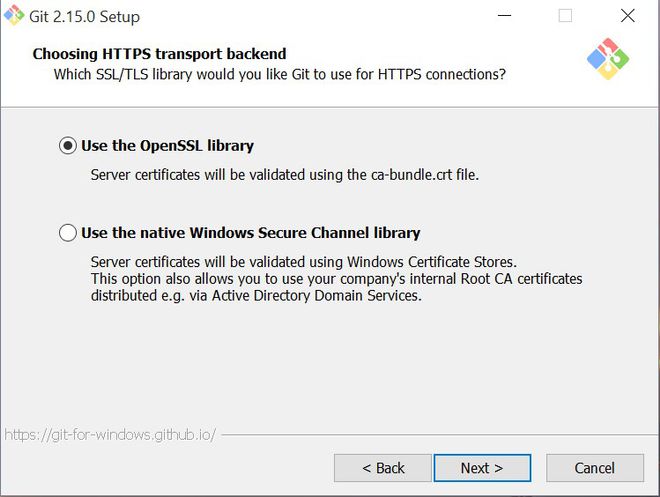Click the Git logo in the header

608,60
